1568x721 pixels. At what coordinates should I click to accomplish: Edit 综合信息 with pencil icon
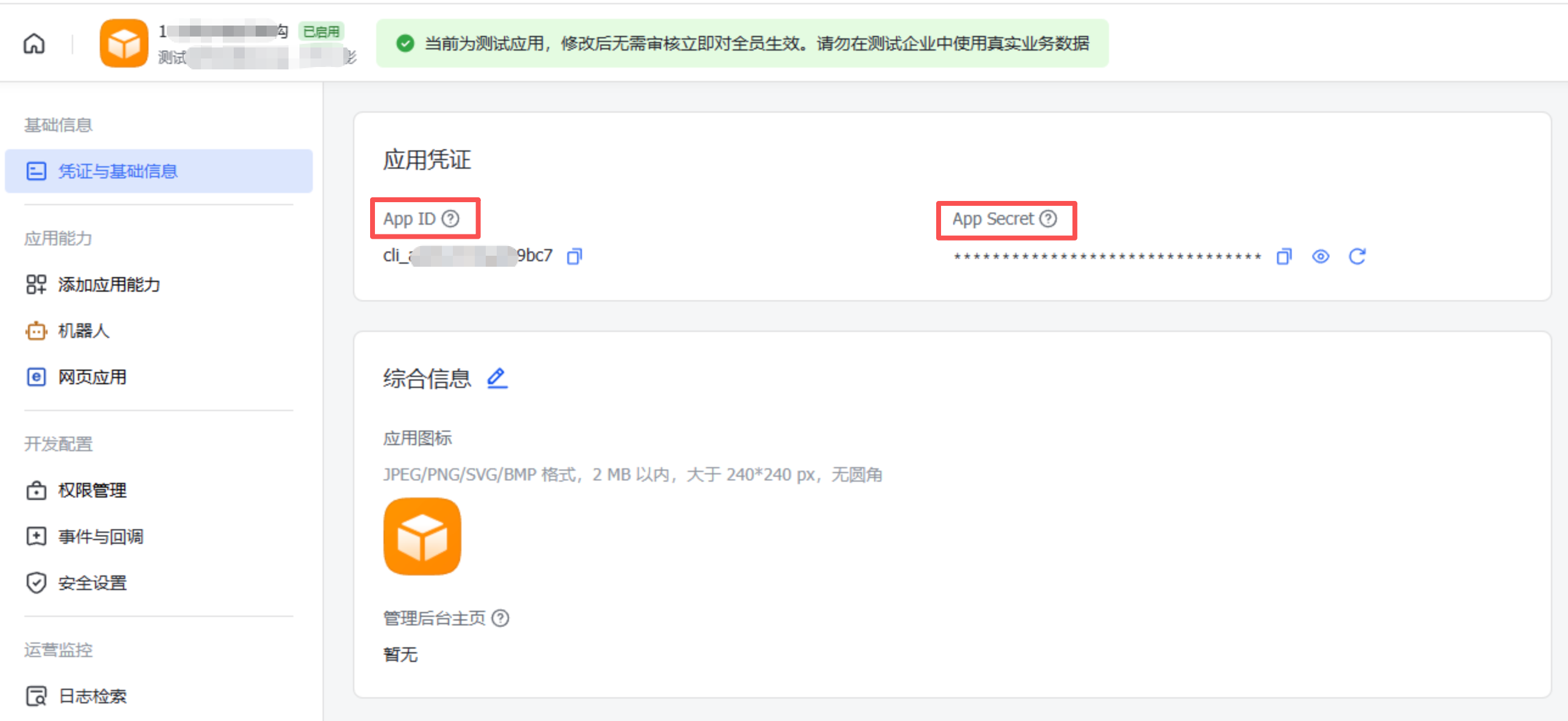[497, 378]
